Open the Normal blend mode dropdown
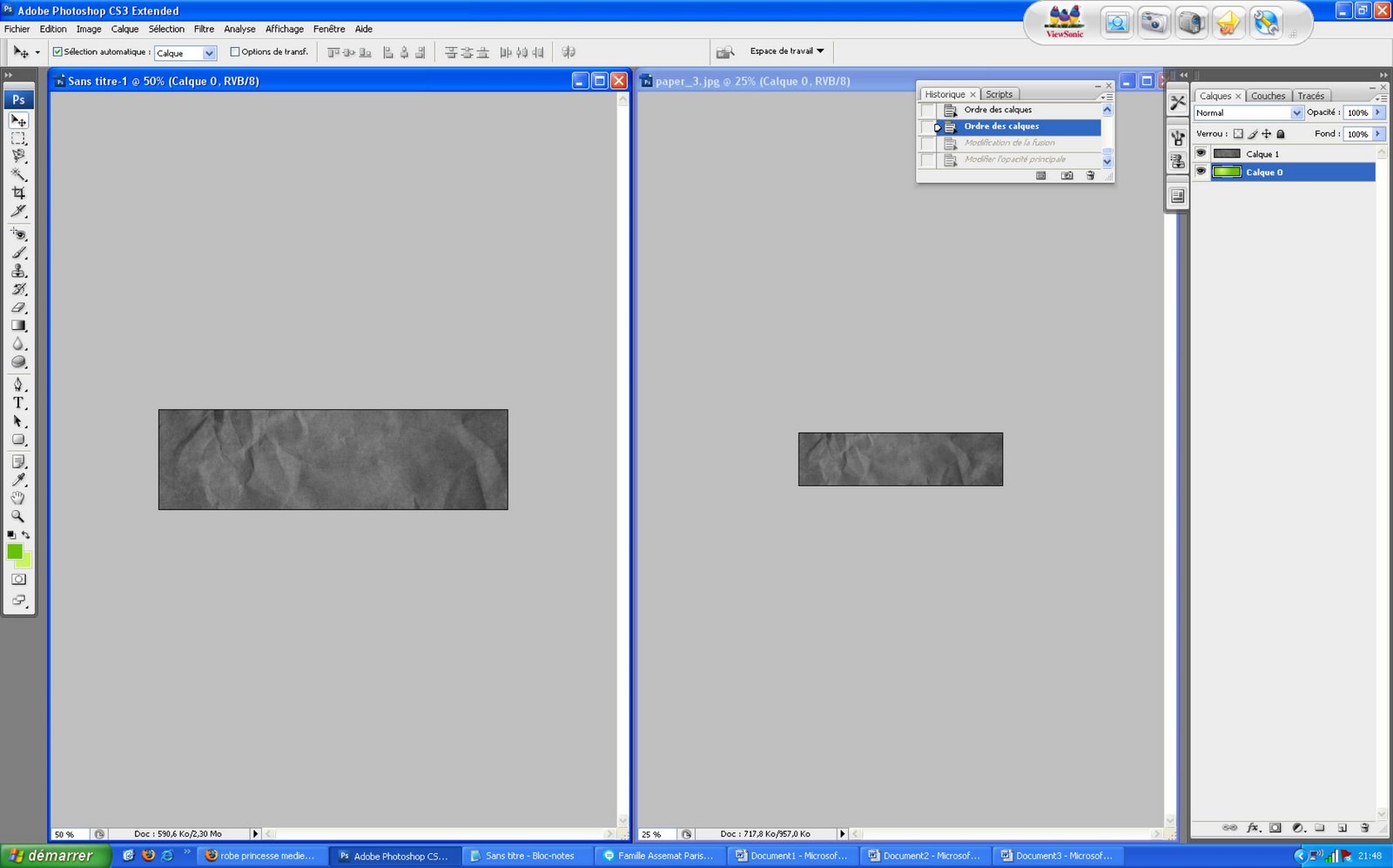This screenshot has height=868, width=1393. (x=1296, y=113)
